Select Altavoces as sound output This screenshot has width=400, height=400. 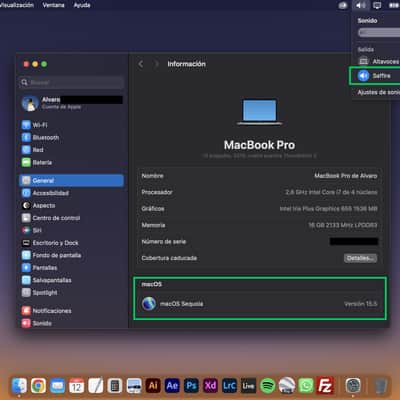coord(379,61)
